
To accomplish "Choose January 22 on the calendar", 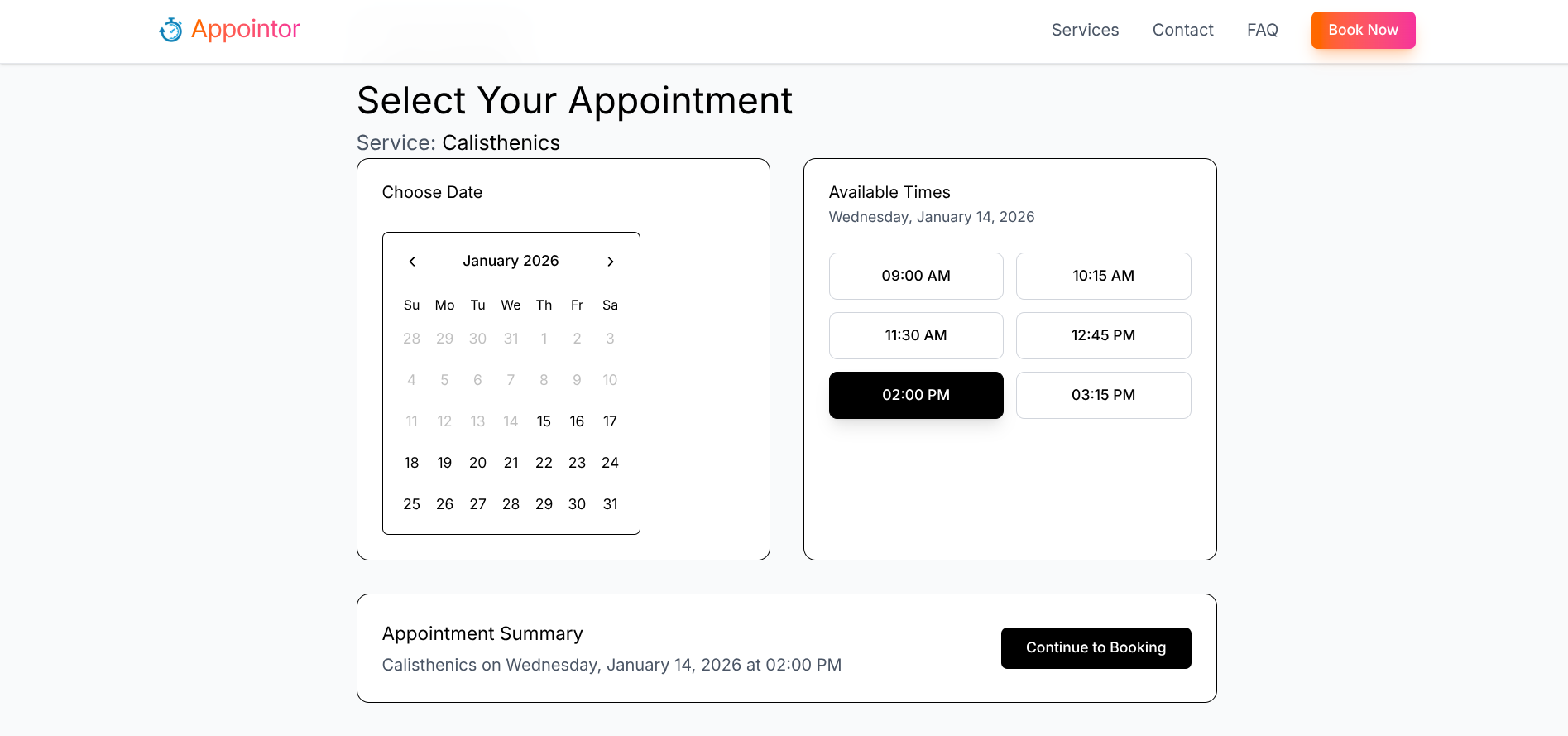I will [x=544, y=463].
